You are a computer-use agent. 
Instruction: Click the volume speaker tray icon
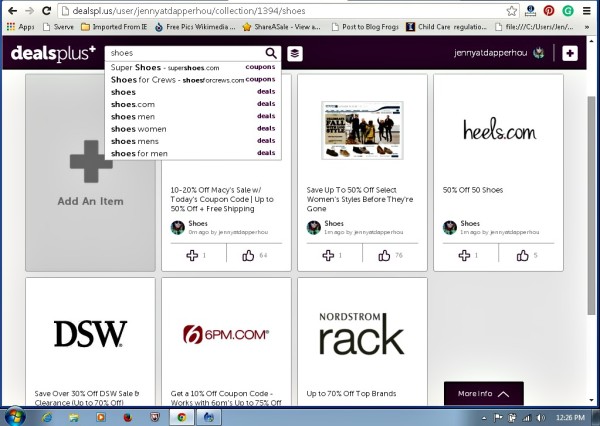[x=541, y=418]
